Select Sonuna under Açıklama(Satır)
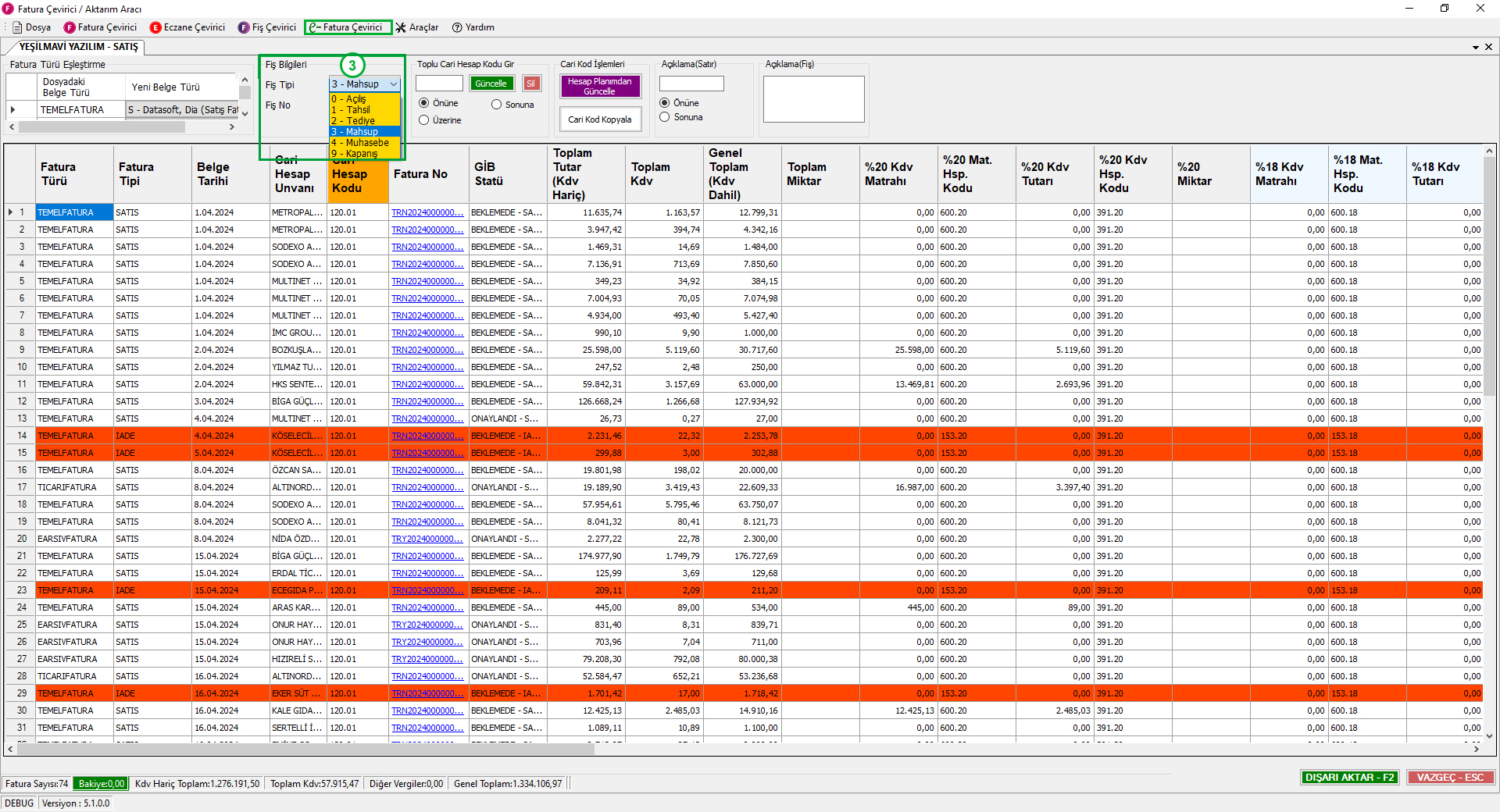 (x=681, y=117)
